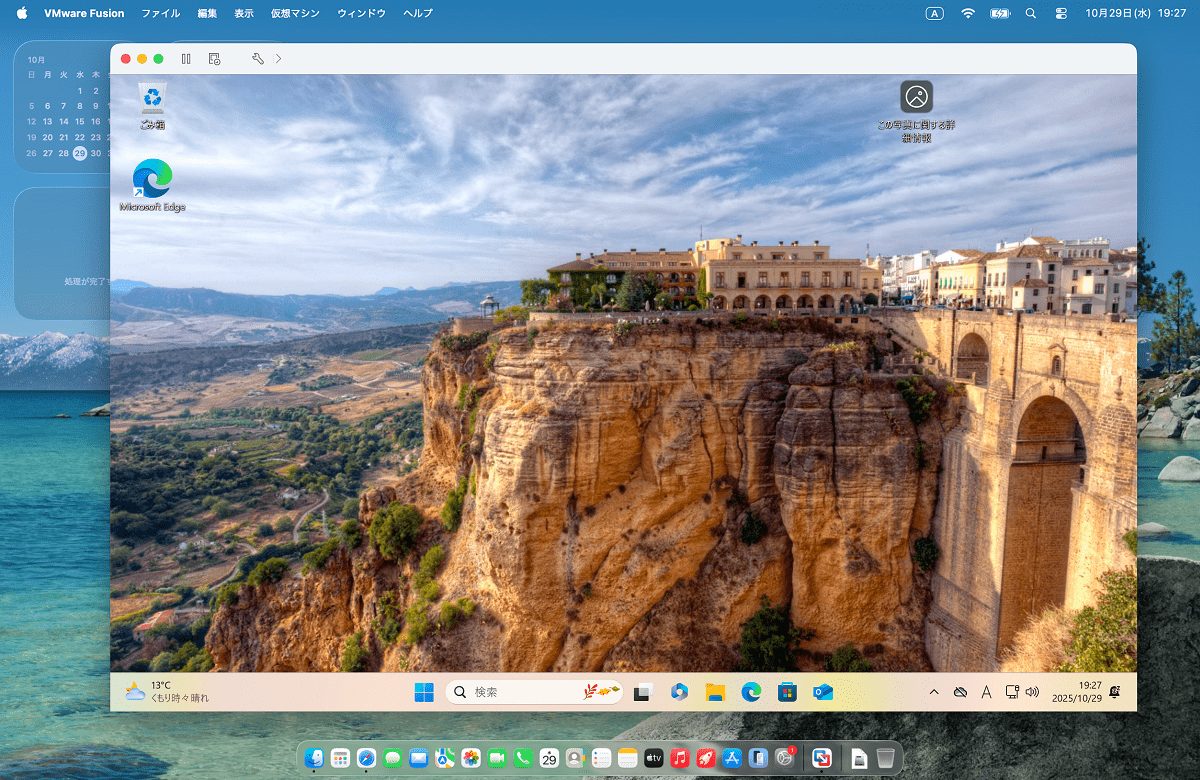Image resolution: width=1200 pixels, height=780 pixels.
Task: Open App Store in the Dock
Action: click(732, 758)
